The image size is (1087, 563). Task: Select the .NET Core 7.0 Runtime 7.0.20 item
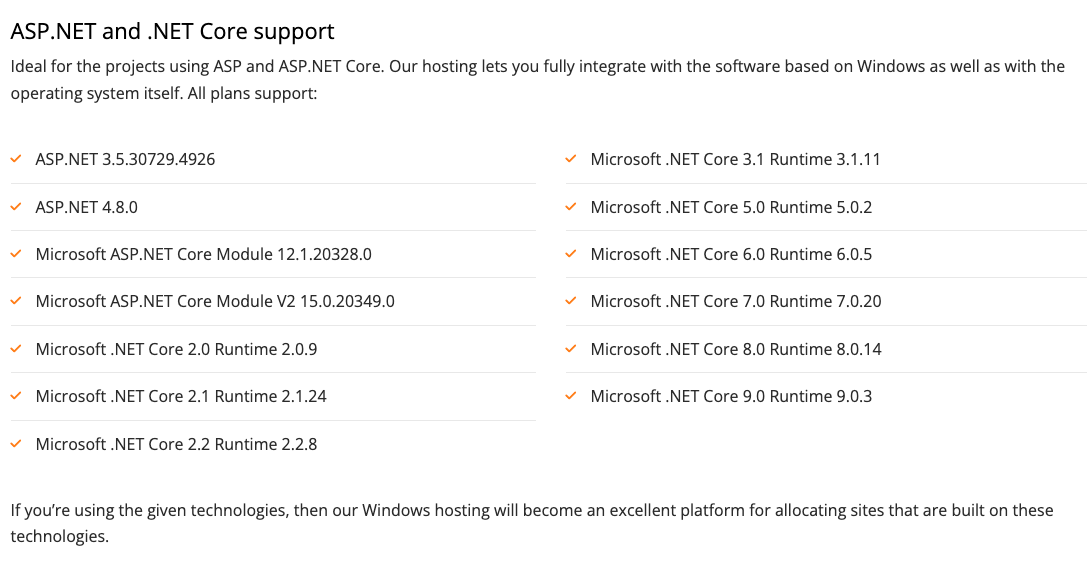coord(736,301)
